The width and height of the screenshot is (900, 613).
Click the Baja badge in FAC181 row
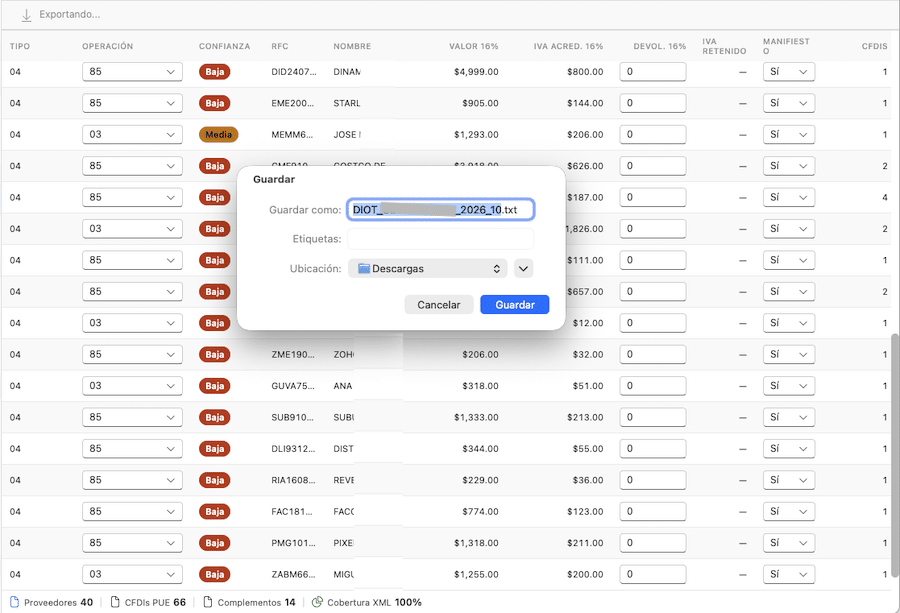tap(215, 511)
